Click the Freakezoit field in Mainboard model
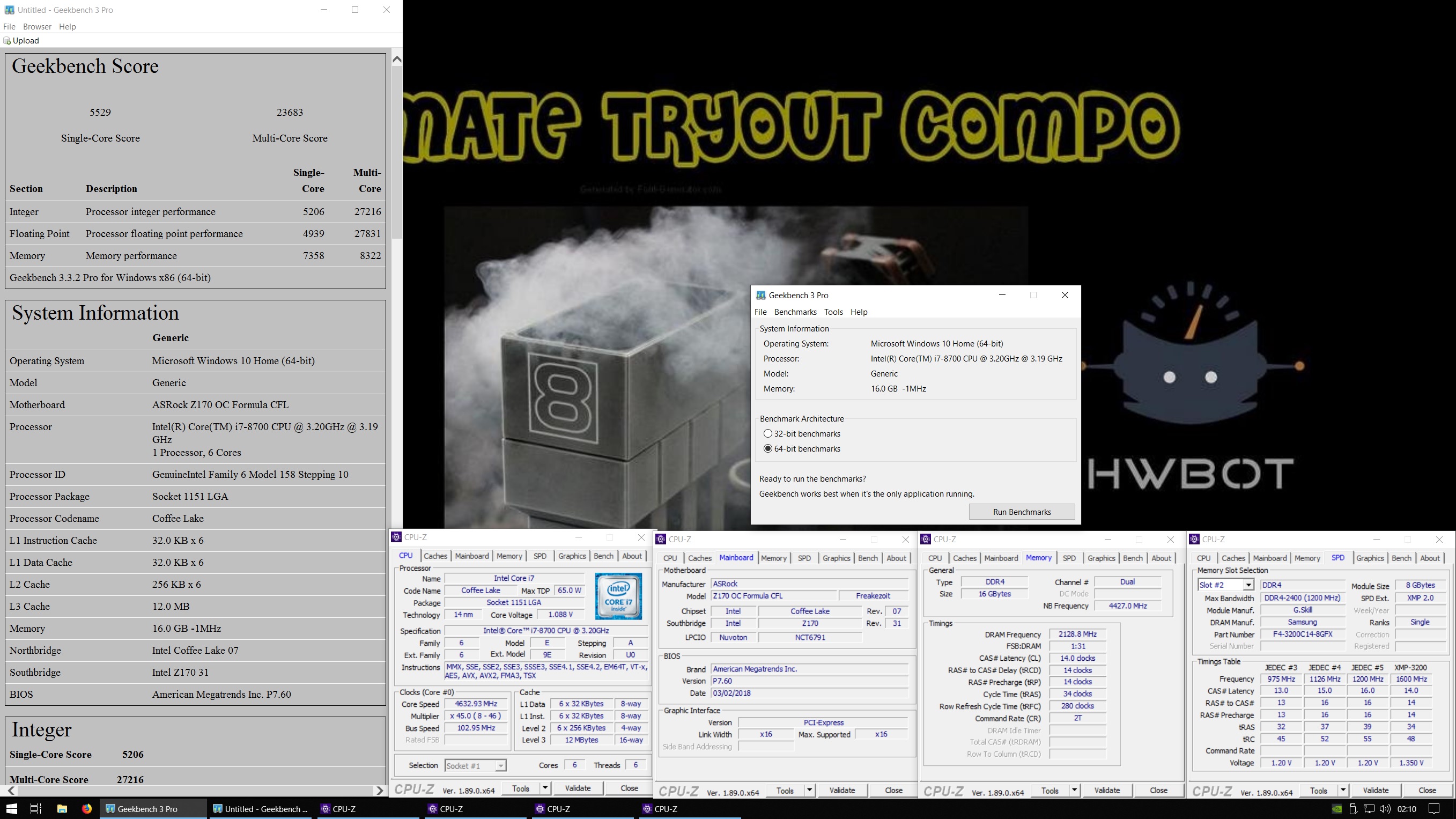The image size is (1456, 819). click(x=873, y=596)
